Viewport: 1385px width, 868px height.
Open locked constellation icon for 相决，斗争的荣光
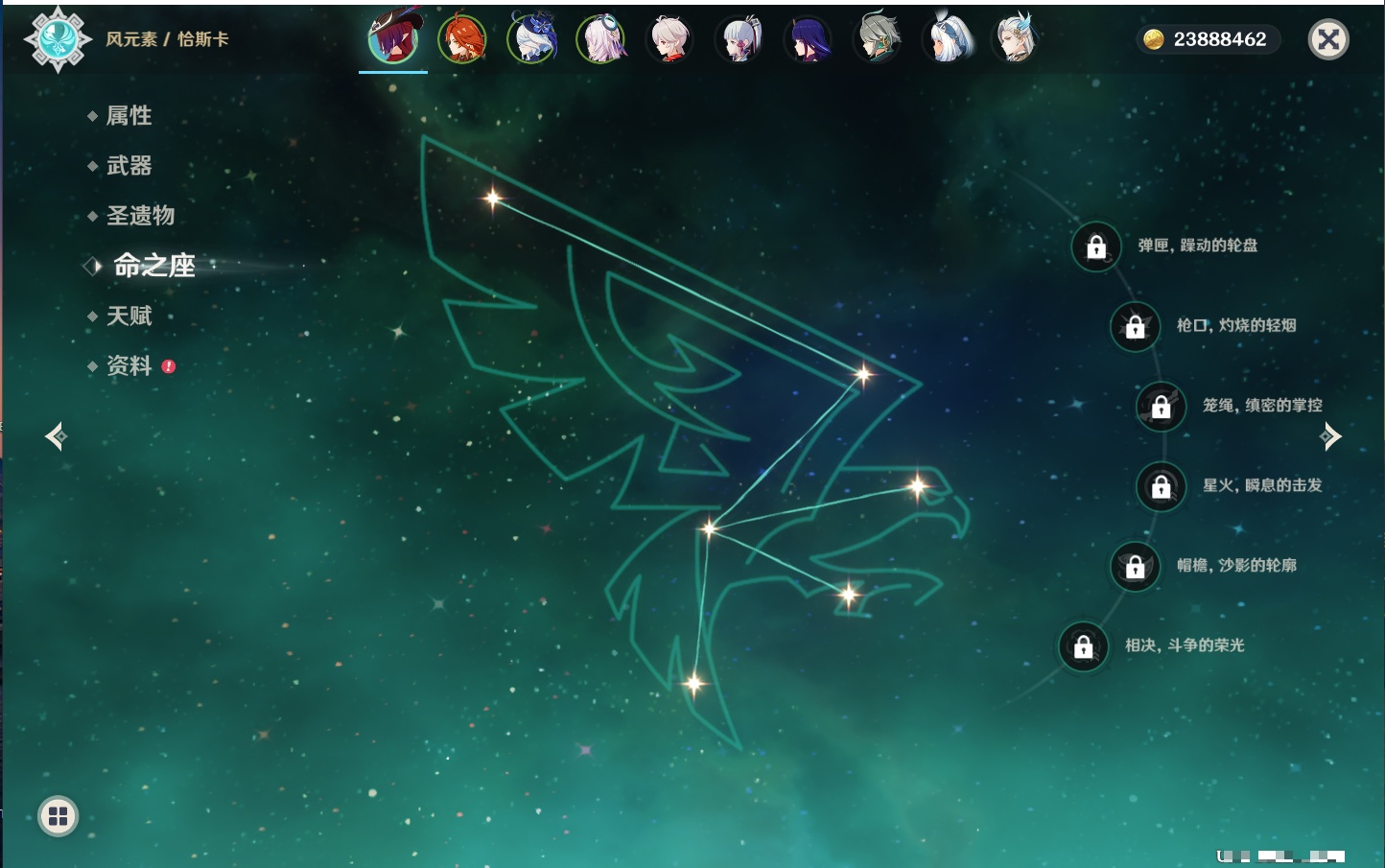point(1084,646)
